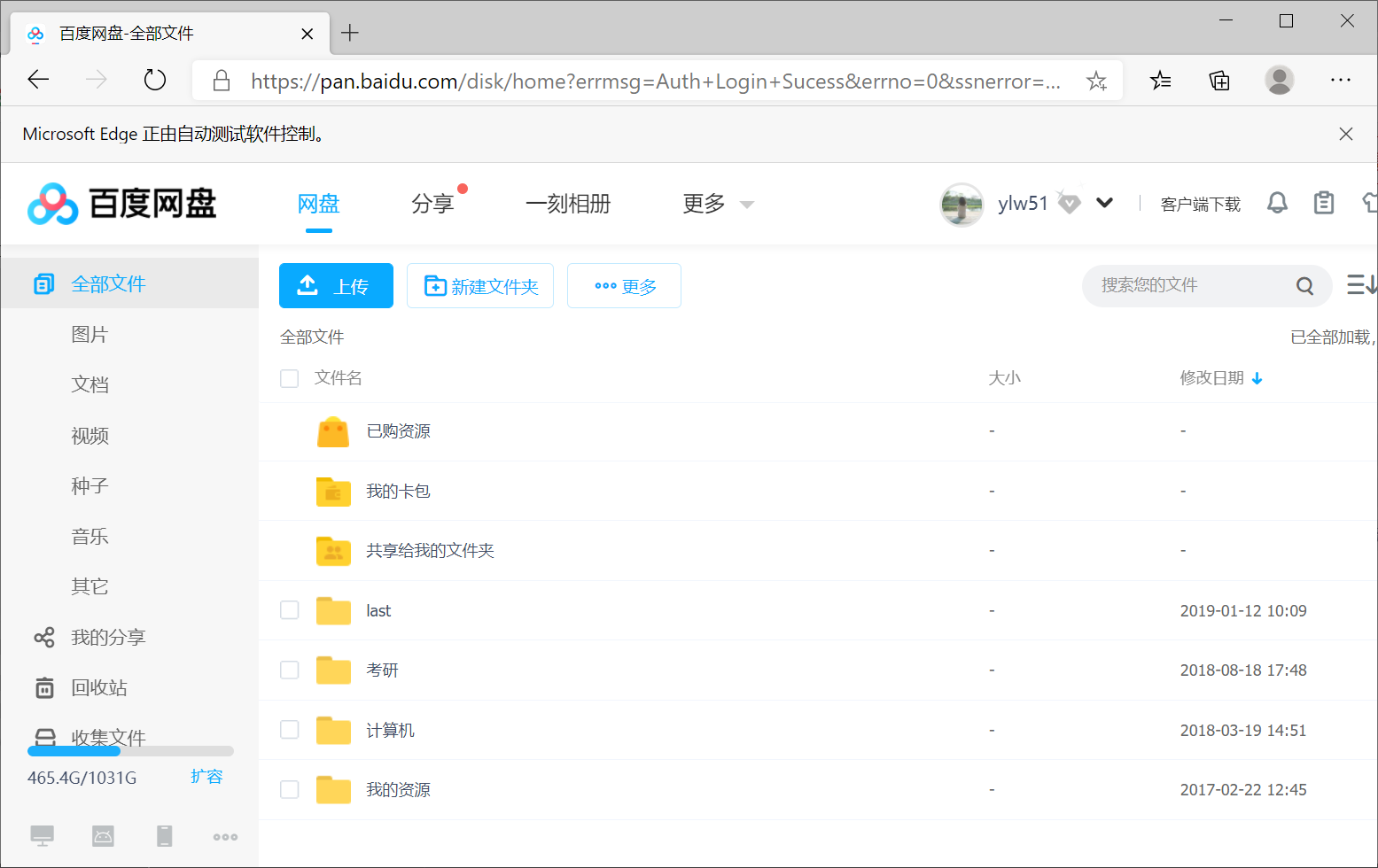Click the ylw51 user avatar

tap(961, 205)
